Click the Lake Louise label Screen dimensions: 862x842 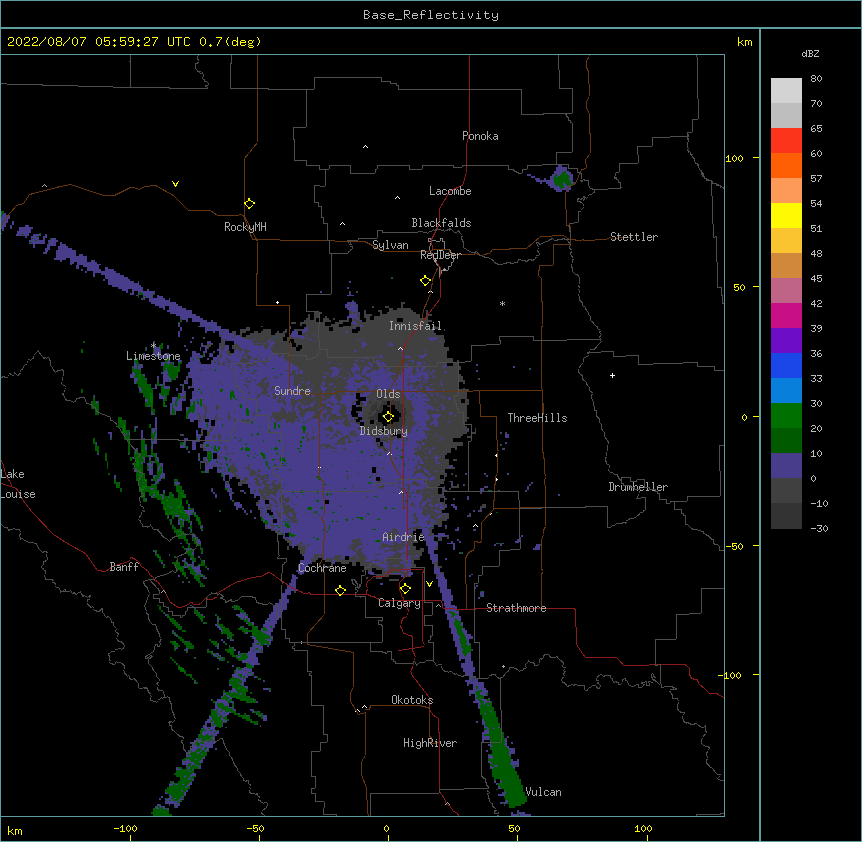[17, 484]
